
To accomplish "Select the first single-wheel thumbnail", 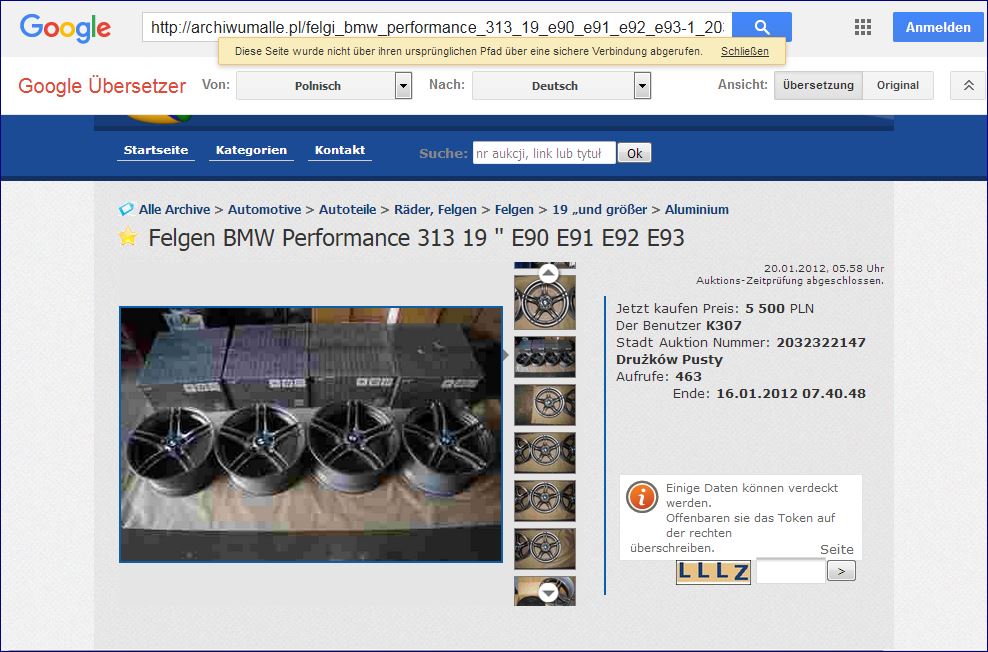I will tap(545, 302).
